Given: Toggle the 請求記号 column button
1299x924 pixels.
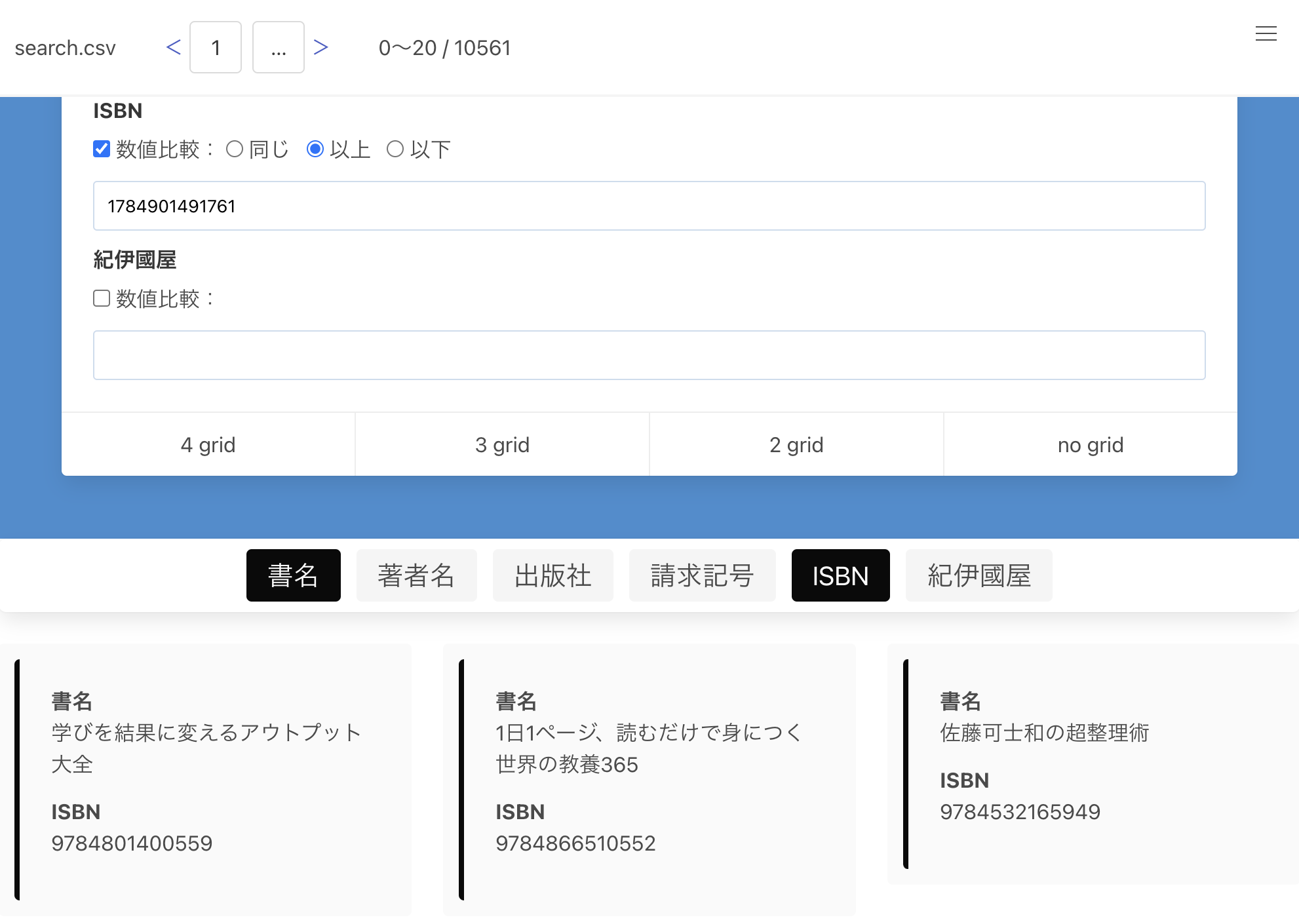Looking at the screenshot, I should [x=702, y=575].
